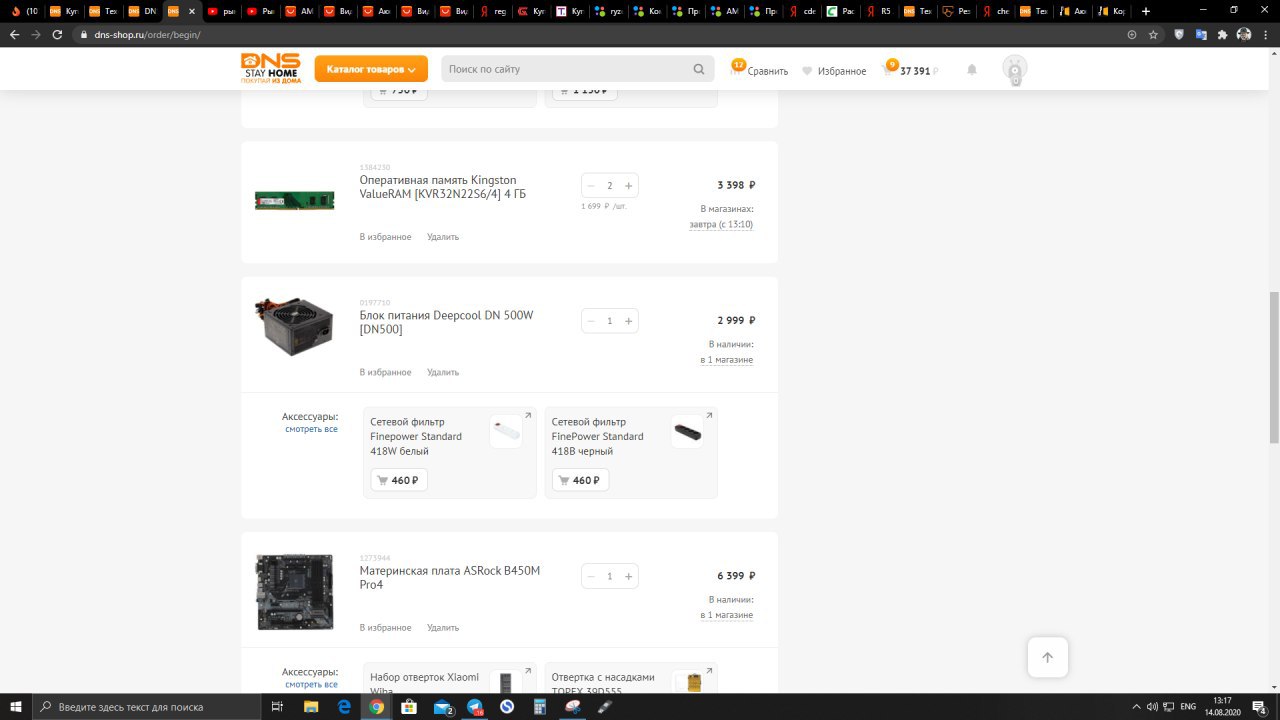Open Deepcool power supply thumbnail
The height and width of the screenshot is (720, 1280).
[x=294, y=326]
